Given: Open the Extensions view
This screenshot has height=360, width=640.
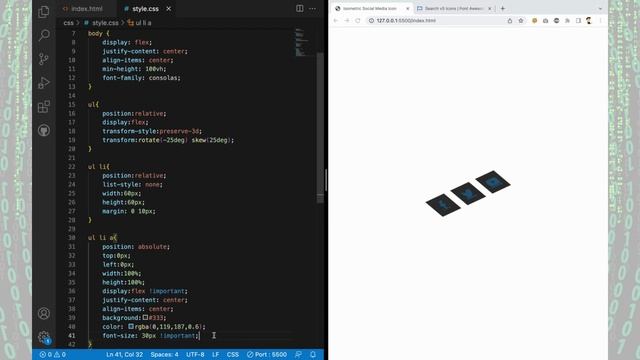Looking at the screenshot, I should 44,107.
